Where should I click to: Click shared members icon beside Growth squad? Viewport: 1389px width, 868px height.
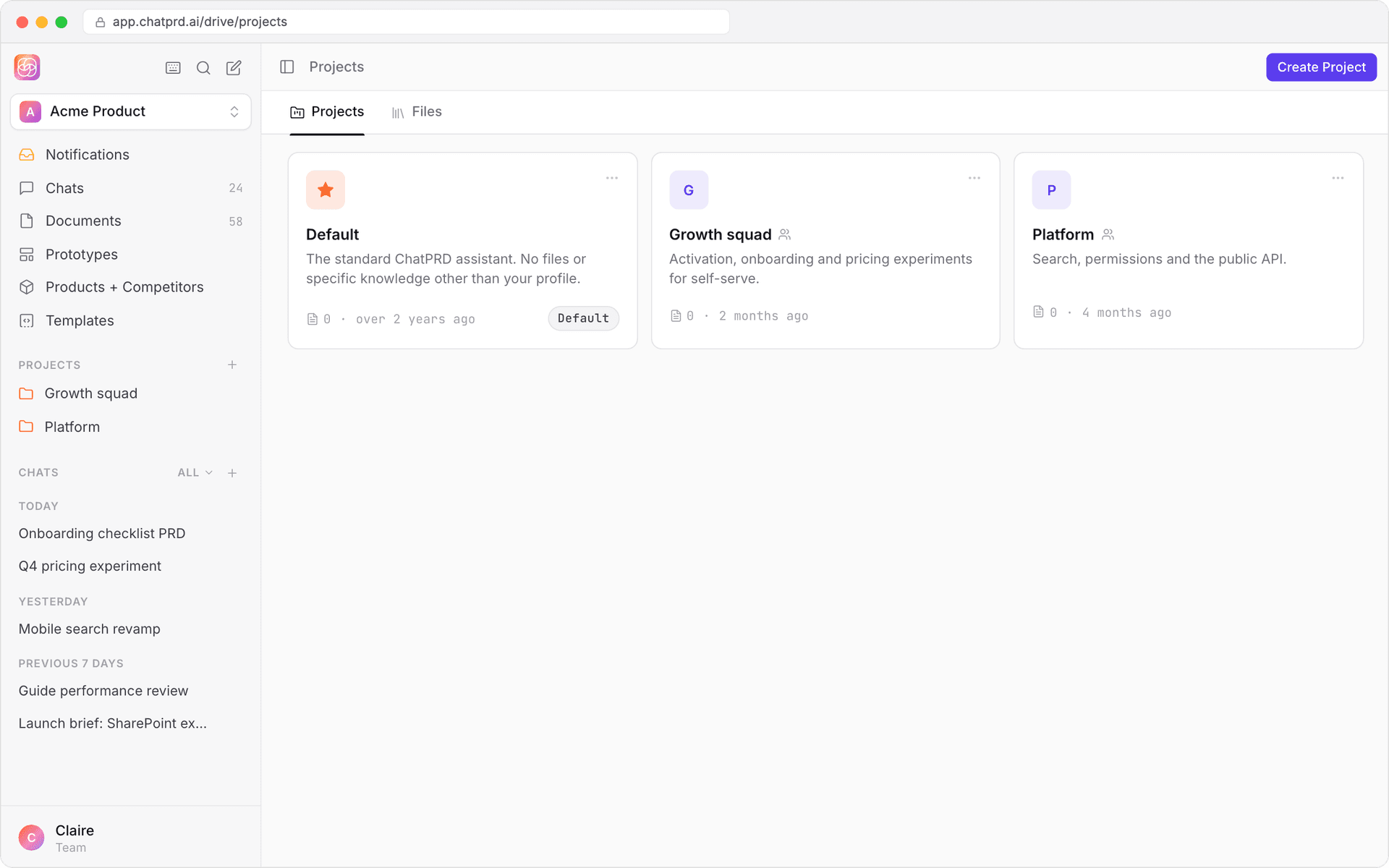click(x=785, y=234)
